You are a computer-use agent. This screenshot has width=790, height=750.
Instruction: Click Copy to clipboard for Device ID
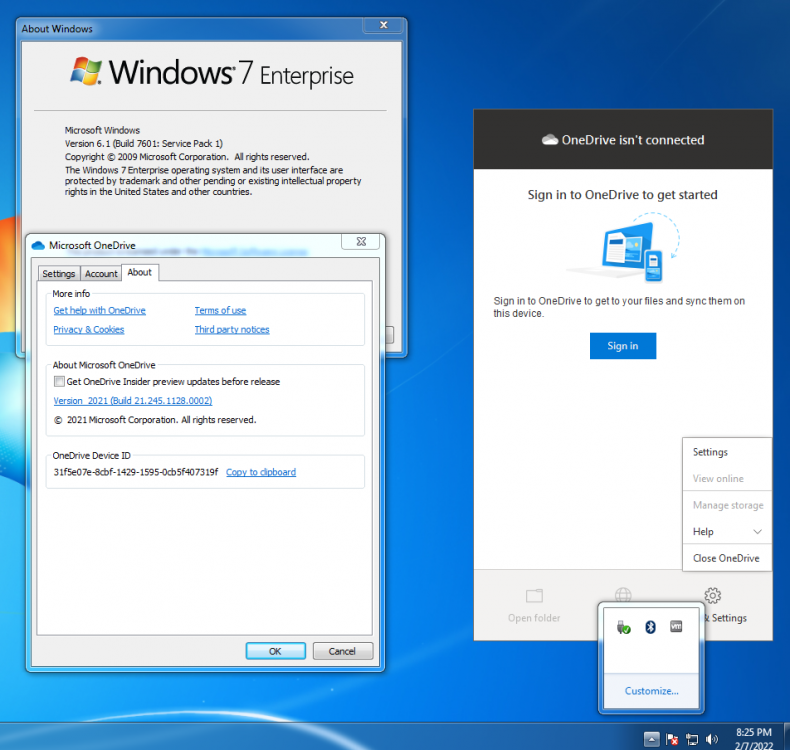click(261, 472)
